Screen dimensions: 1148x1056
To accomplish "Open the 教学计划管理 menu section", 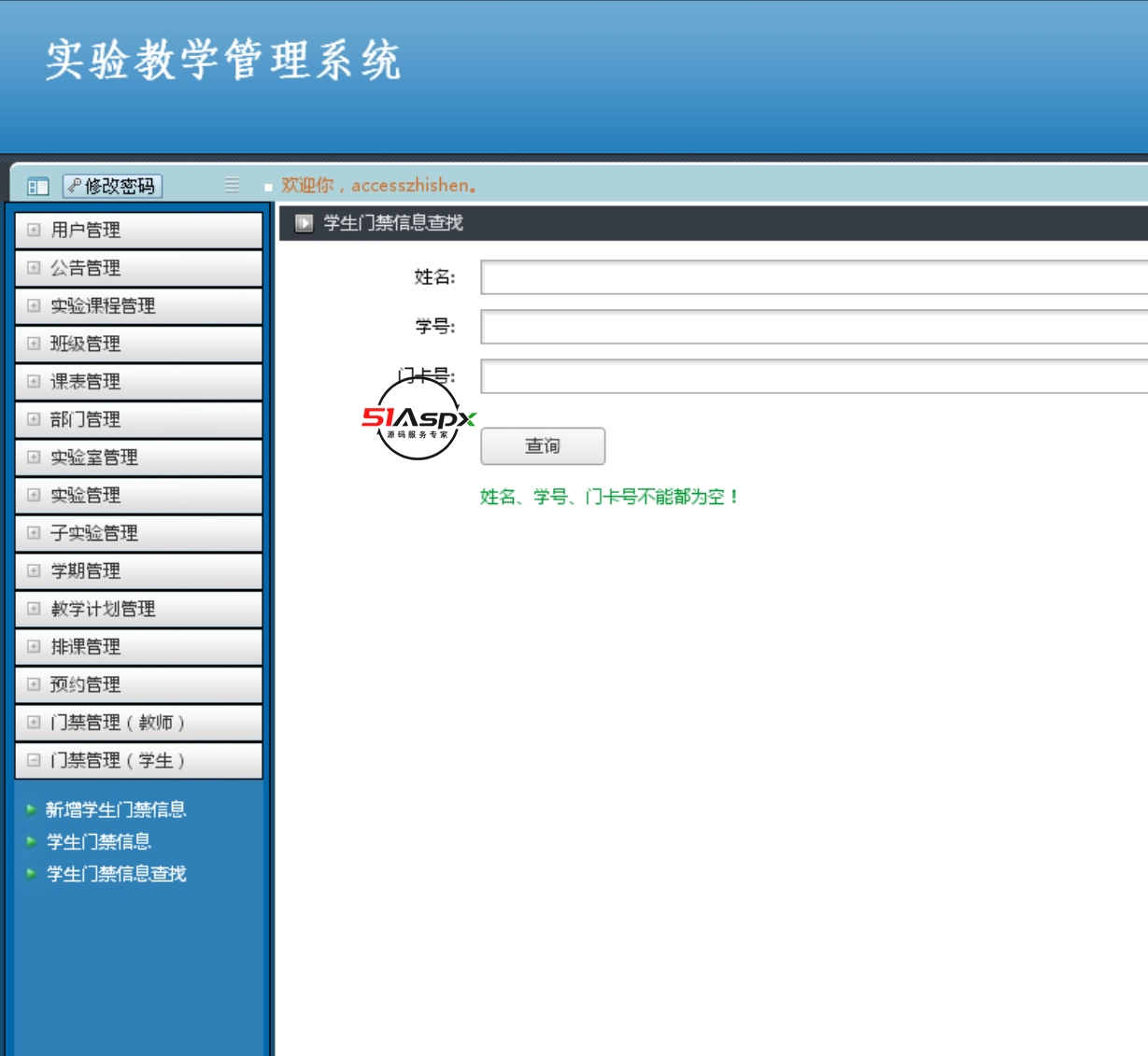I will [x=139, y=609].
